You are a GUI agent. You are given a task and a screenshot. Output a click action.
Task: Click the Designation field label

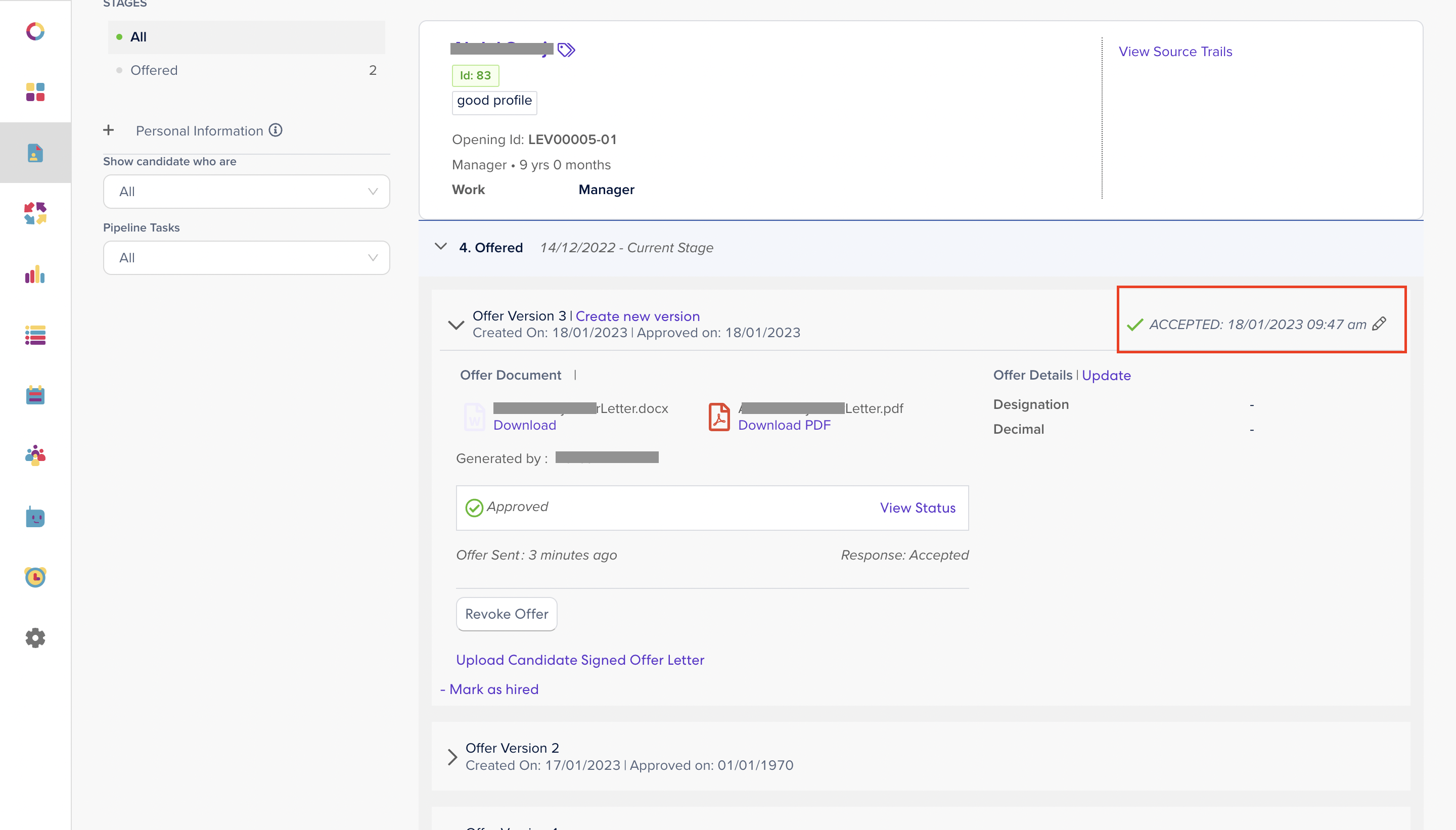[x=1031, y=404]
